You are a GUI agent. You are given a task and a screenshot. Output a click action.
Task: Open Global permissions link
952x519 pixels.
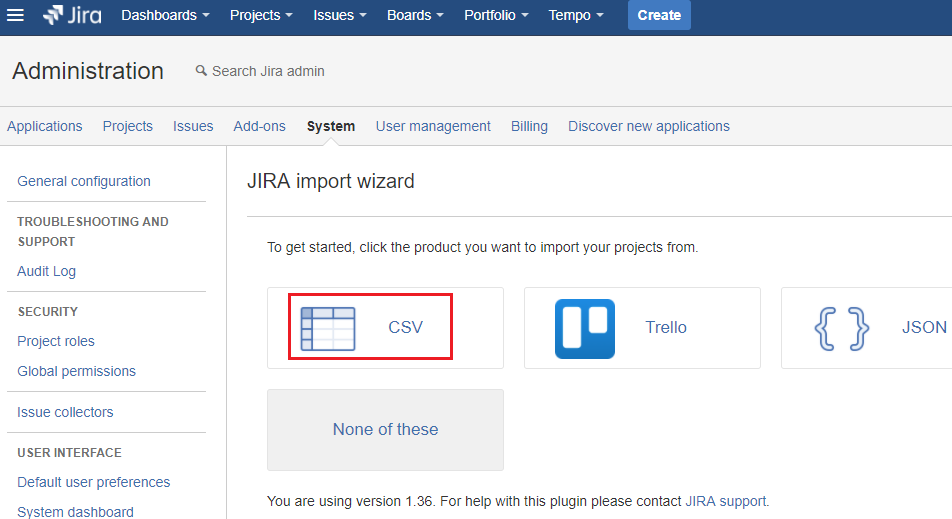tap(76, 371)
